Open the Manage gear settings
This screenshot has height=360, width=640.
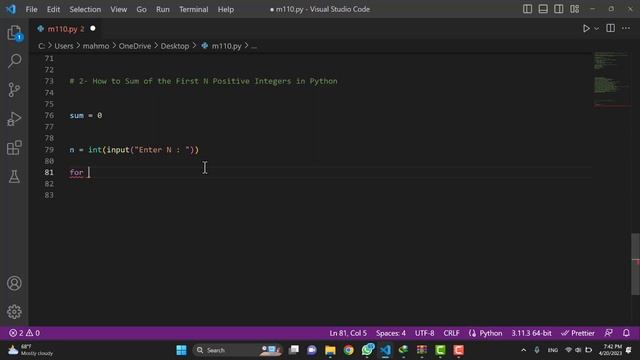coord(14,312)
